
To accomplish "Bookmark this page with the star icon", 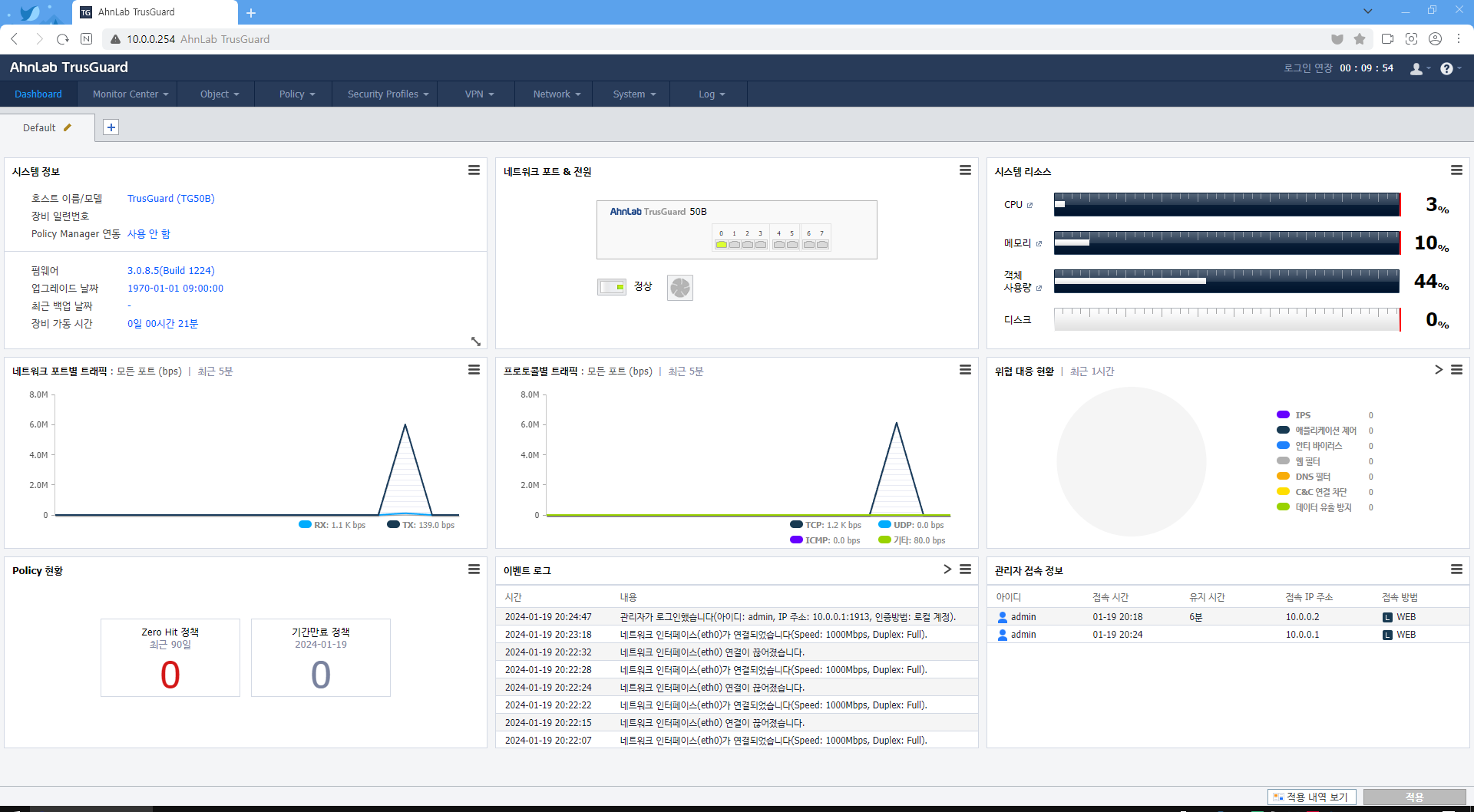I will [1360, 39].
